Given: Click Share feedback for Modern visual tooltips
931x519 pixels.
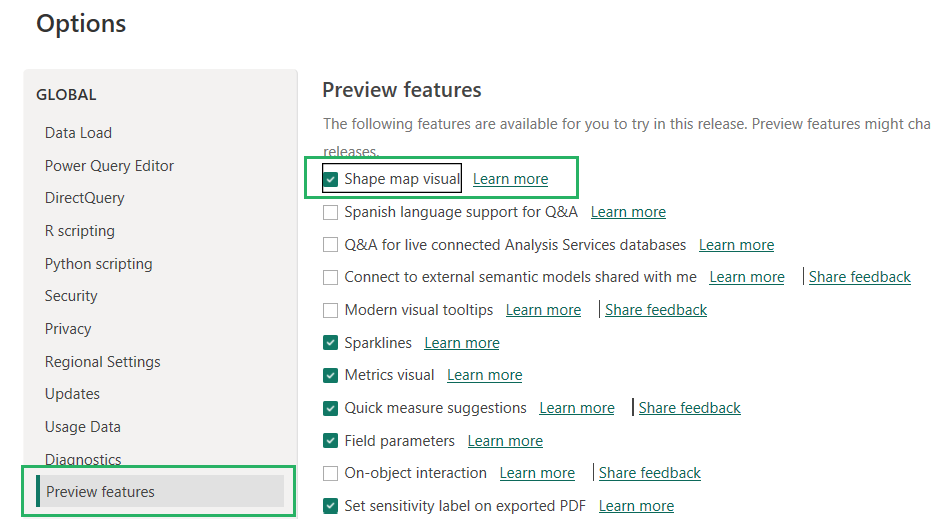Looking at the screenshot, I should pos(656,310).
